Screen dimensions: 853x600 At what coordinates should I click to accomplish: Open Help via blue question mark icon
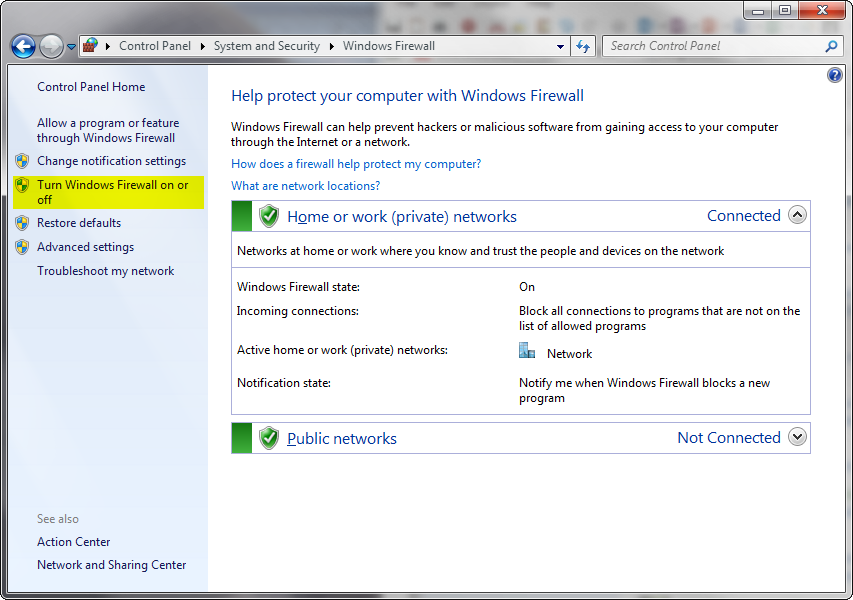835,75
